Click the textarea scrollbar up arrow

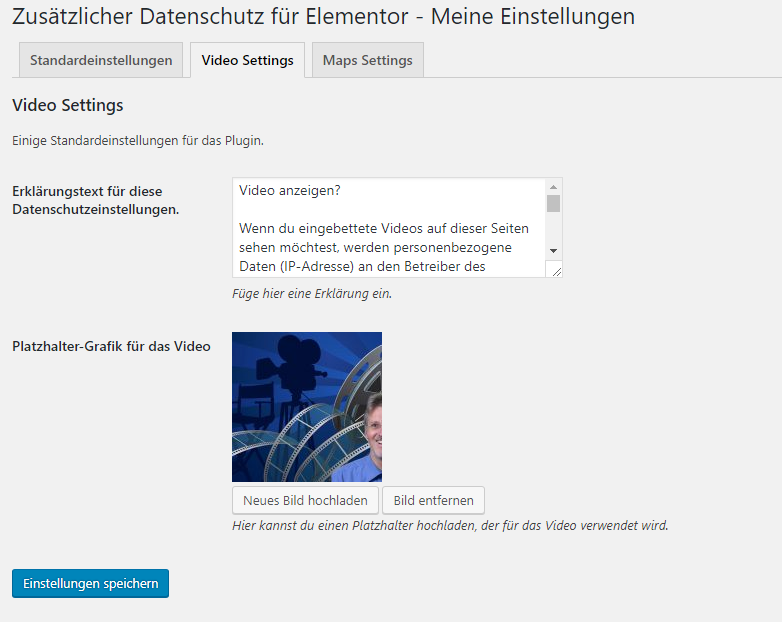553,187
